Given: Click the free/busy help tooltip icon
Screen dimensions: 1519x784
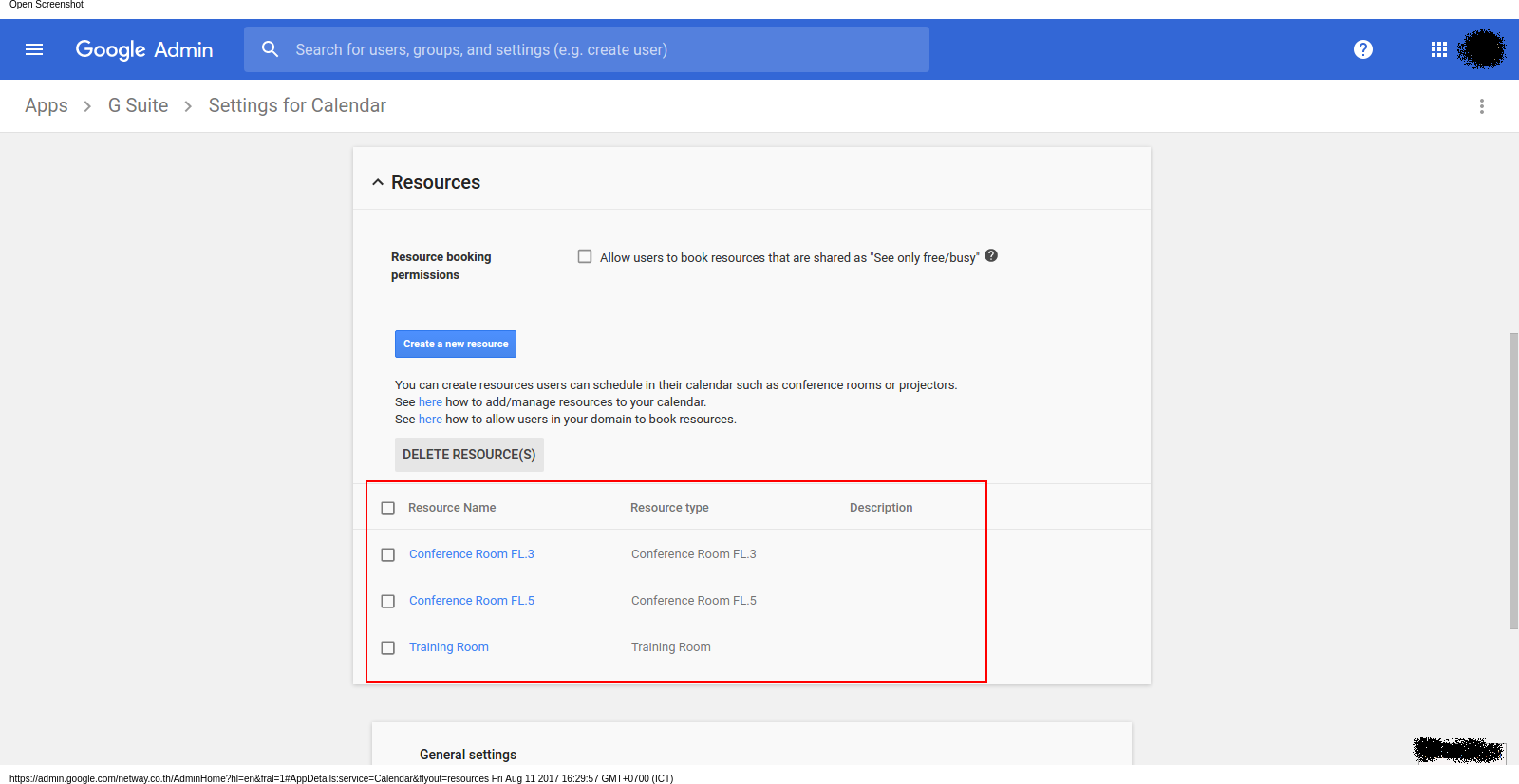Looking at the screenshot, I should pyautogui.click(x=991, y=256).
